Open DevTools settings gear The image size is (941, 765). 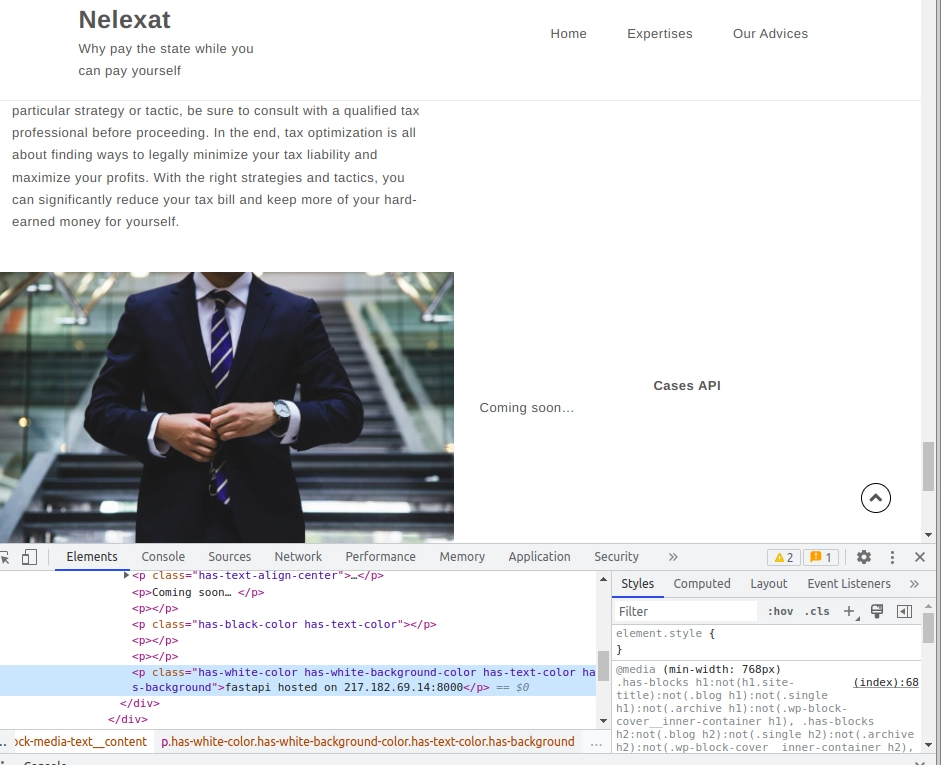863,557
